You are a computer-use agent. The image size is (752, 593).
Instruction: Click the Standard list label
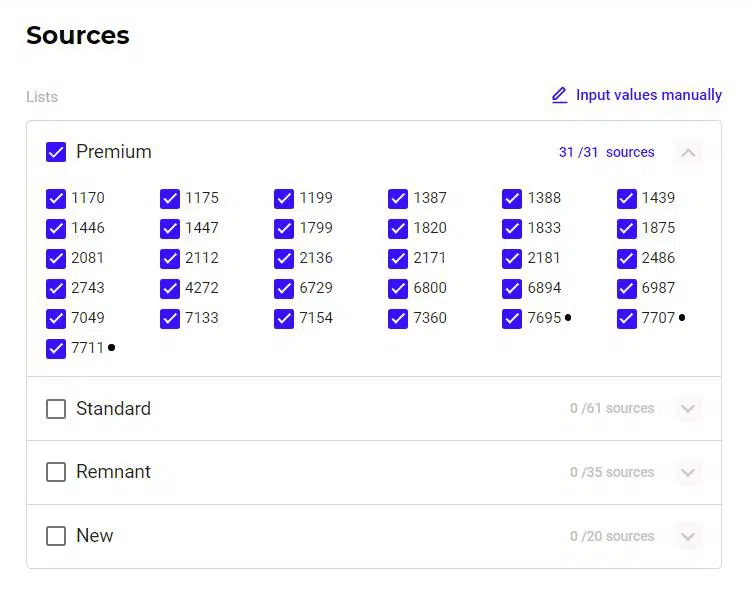(113, 409)
